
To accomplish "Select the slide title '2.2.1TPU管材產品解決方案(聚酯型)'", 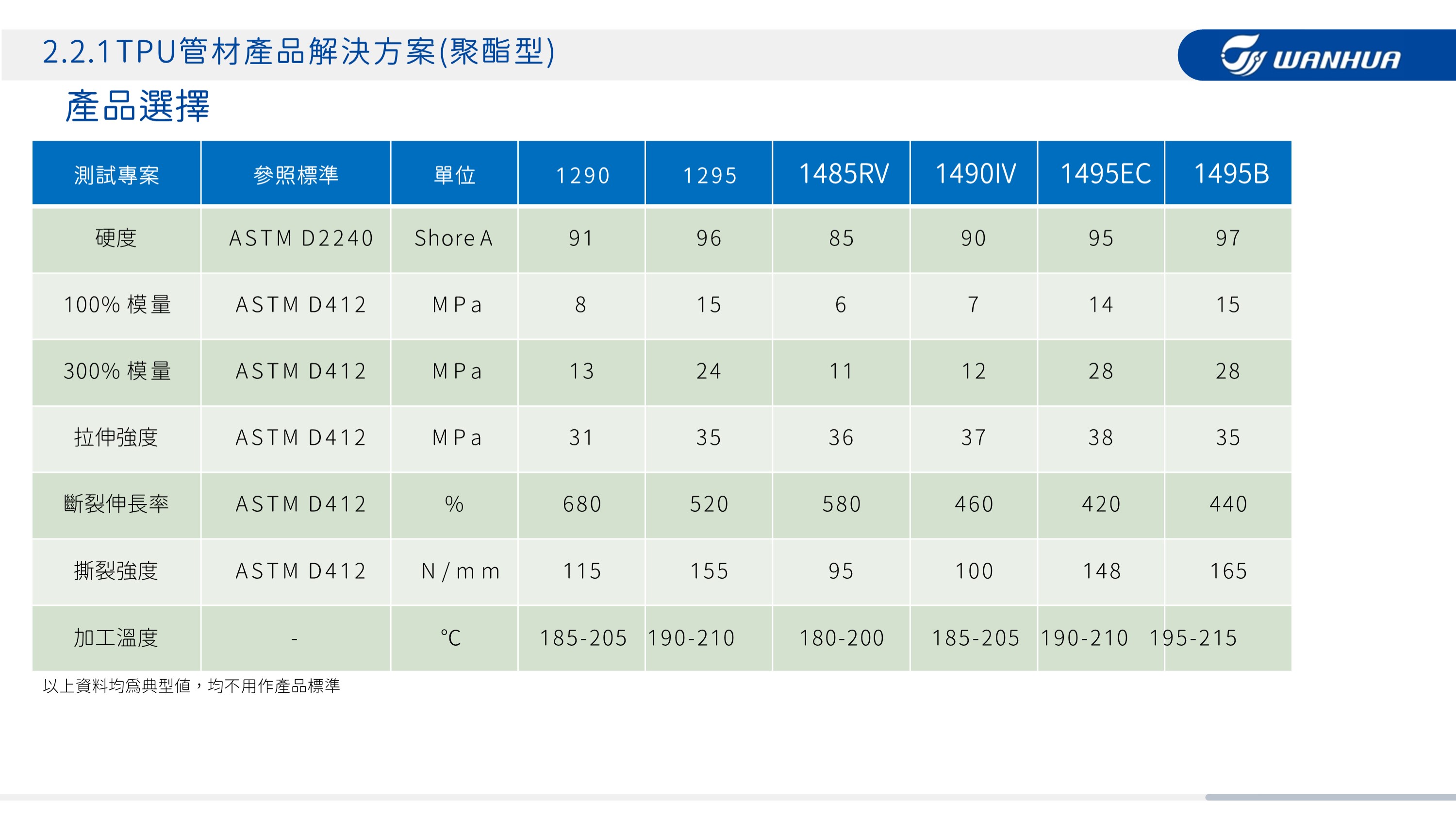I will point(299,52).
